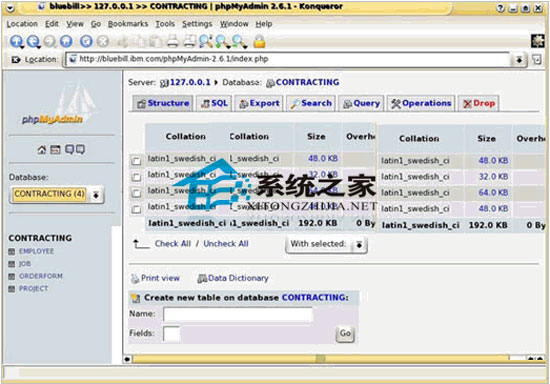Reload the page with the toolbar icon
Viewport: 550px width, 384px height.
click(86, 41)
